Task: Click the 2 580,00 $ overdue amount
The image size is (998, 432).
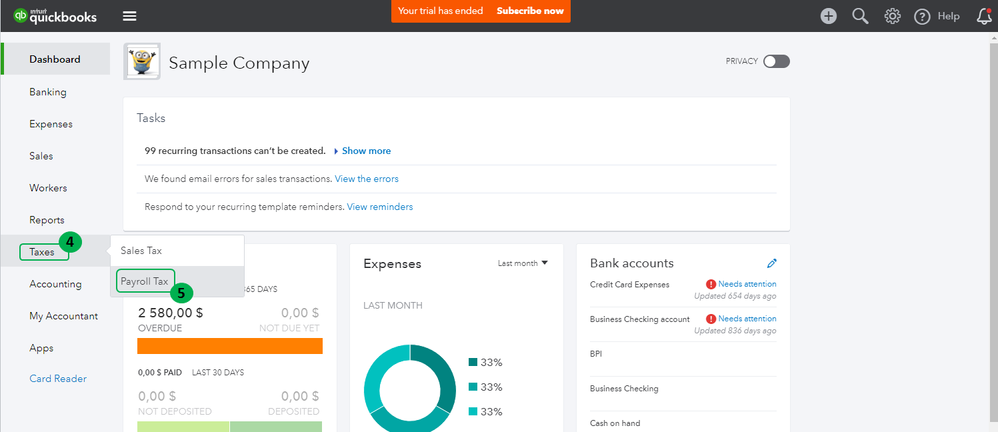Action: pyautogui.click(x=170, y=312)
